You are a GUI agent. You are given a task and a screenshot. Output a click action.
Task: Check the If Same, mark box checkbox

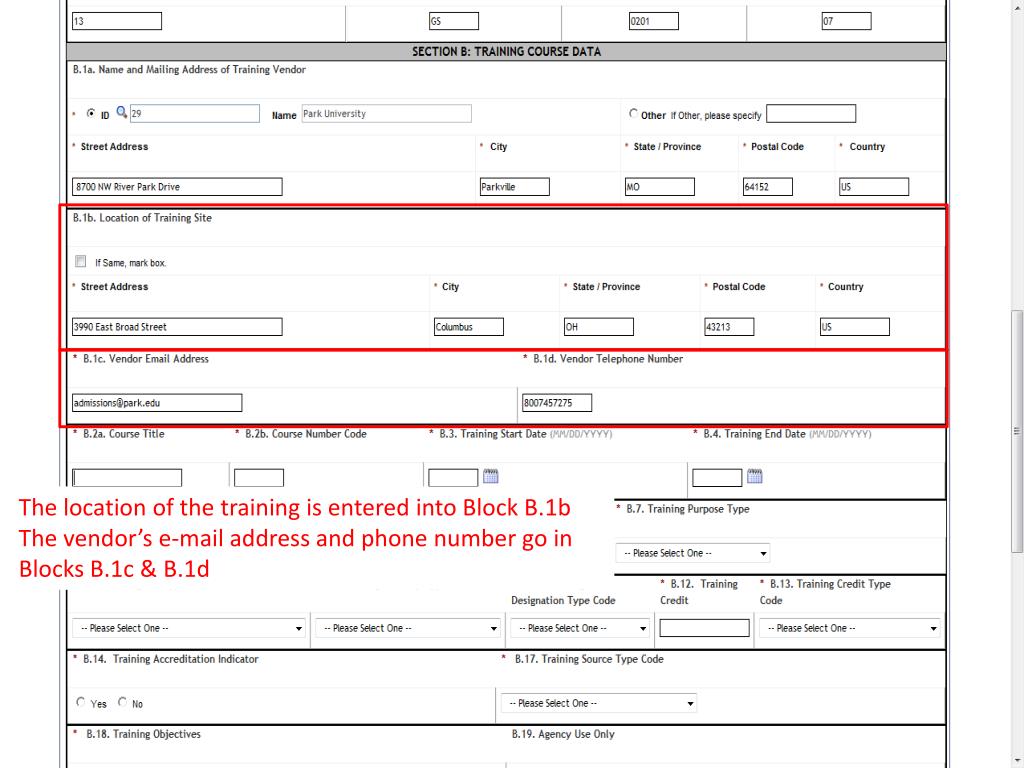tap(80, 261)
